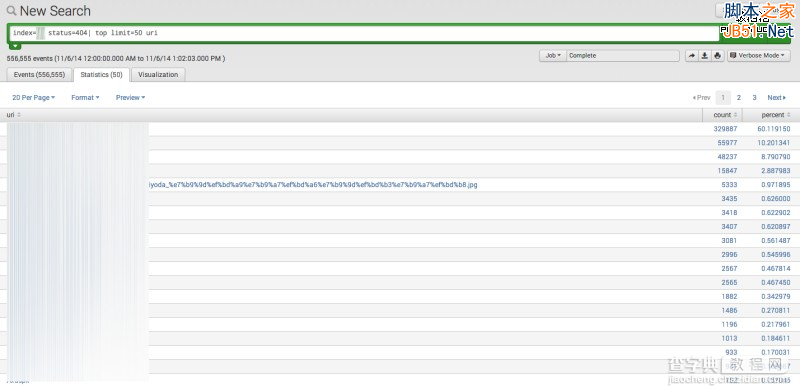Open the Verbose Mode dropdown
The width and height of the screenshot is (800, 386).
(x=759, y=56)
